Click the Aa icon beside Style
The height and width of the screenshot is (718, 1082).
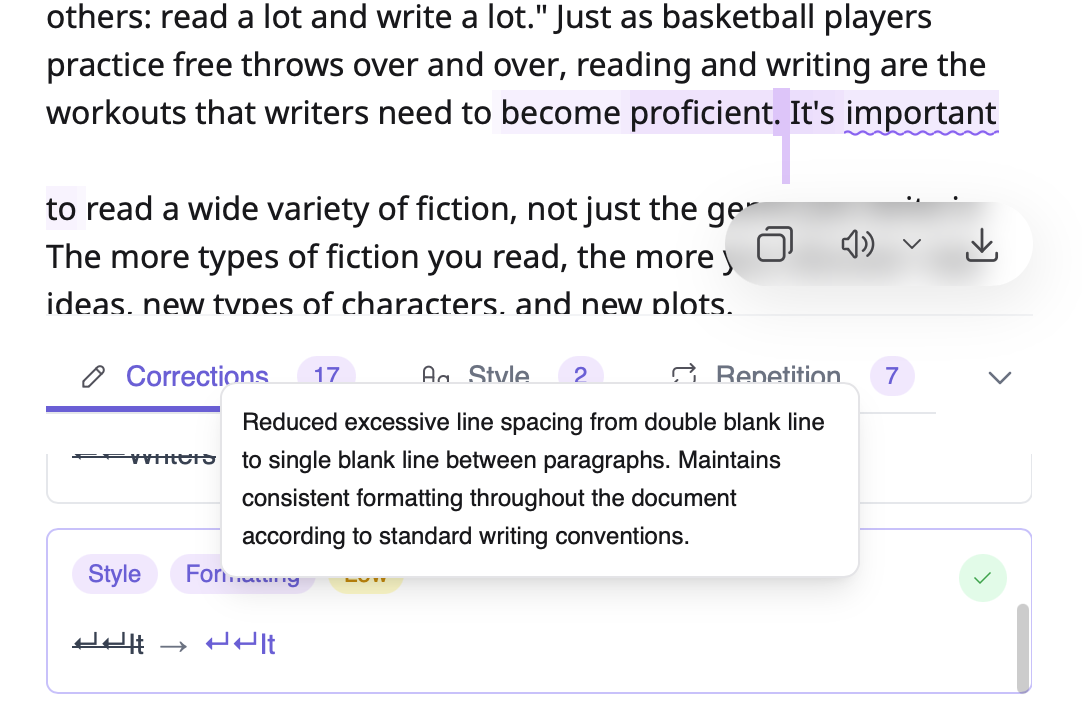(x=436, y=376)
